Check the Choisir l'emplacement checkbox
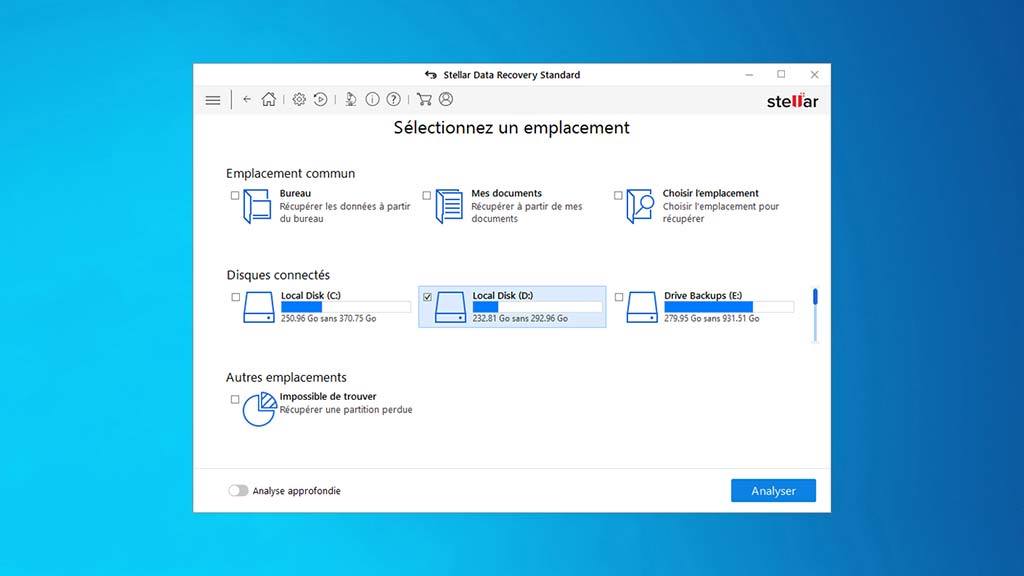This screenshot has height=576, width=1024. pos(618,195)
